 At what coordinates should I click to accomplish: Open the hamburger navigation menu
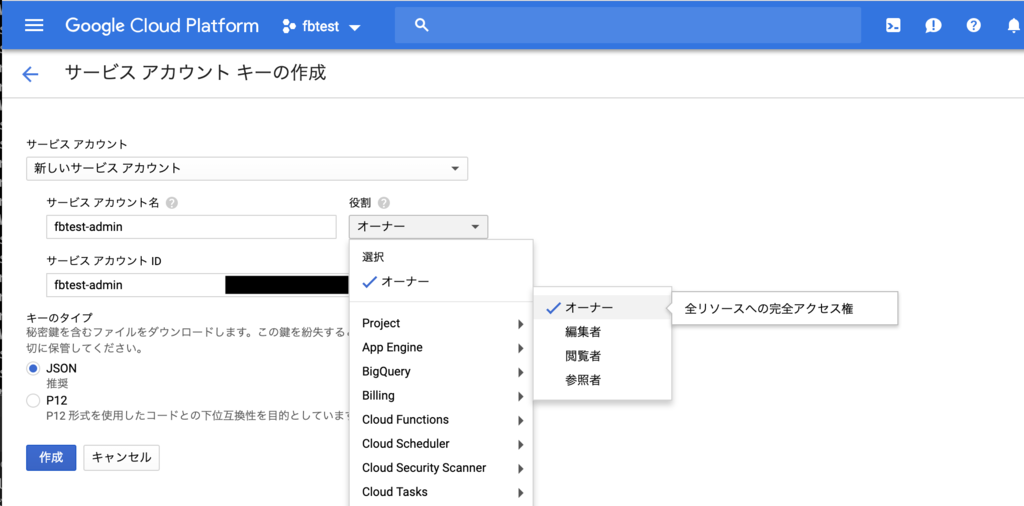[x=33, y=25]
